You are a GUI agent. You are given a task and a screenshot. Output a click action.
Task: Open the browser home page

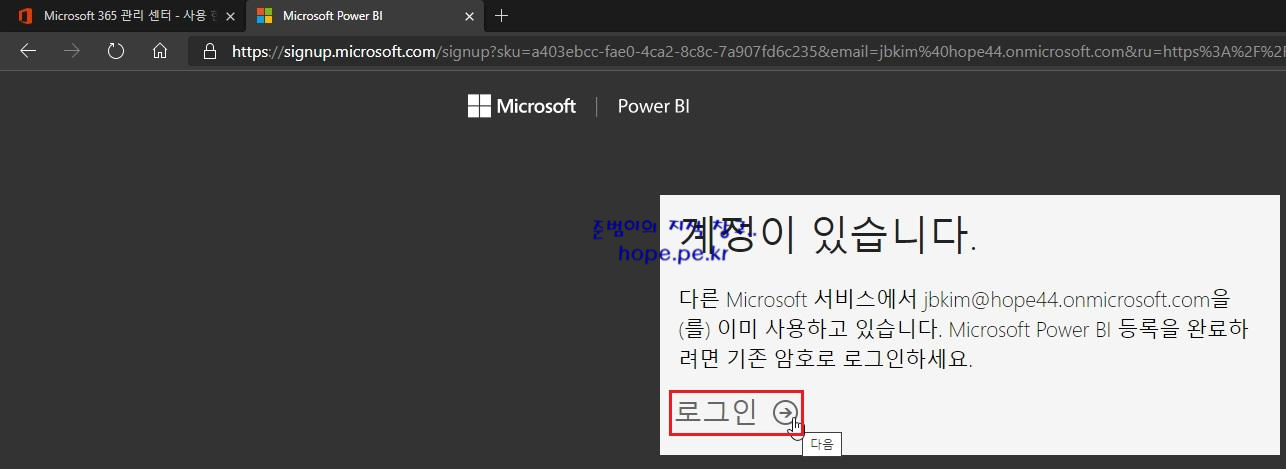click(x=160, y=51)
